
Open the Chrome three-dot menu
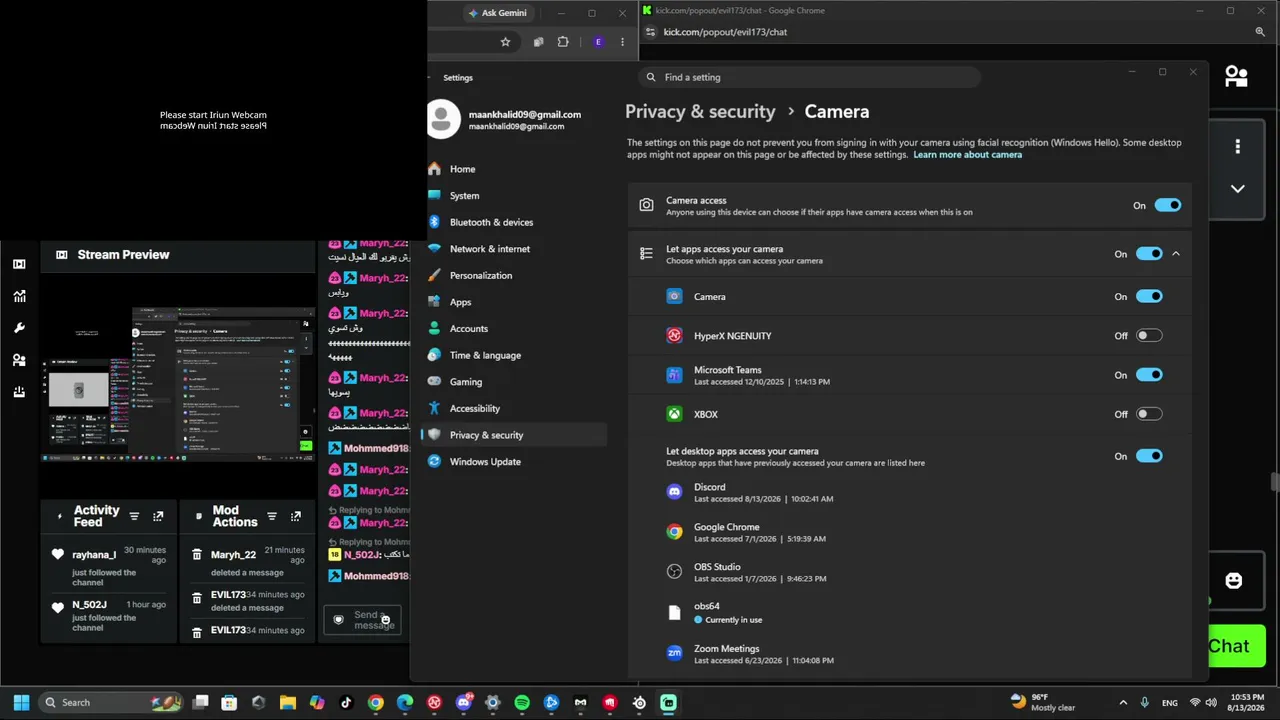tap(622, 42)
